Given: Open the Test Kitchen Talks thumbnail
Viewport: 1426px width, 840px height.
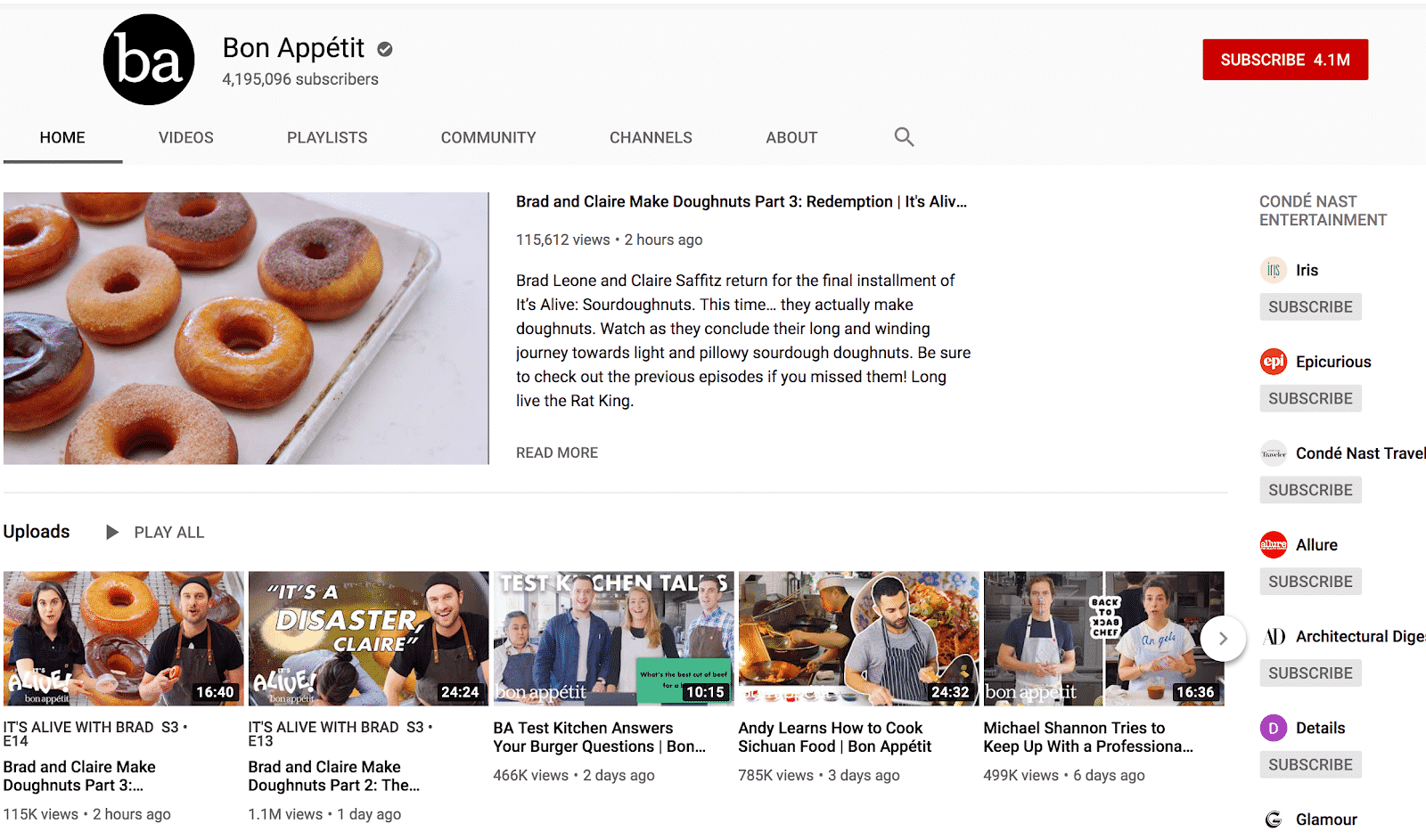Looking at the screenshot, I should point(613,639).
